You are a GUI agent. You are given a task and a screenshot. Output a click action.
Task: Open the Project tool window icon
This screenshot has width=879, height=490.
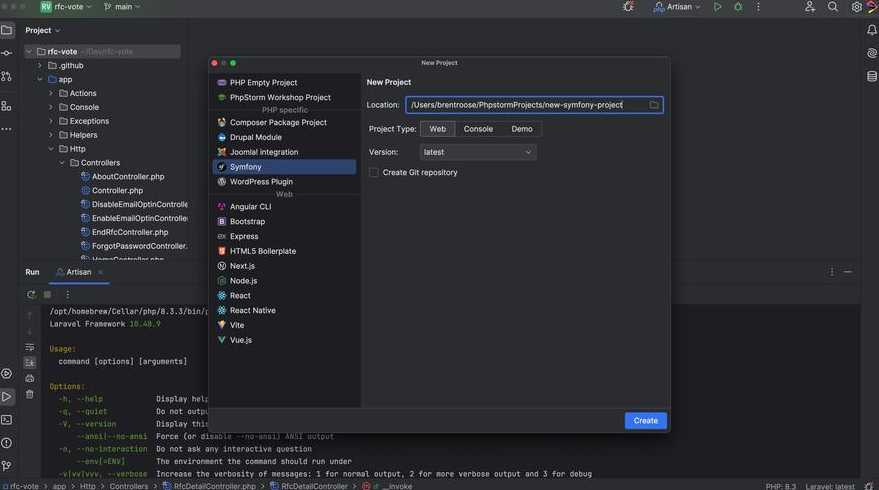click(x=7, y=30)
